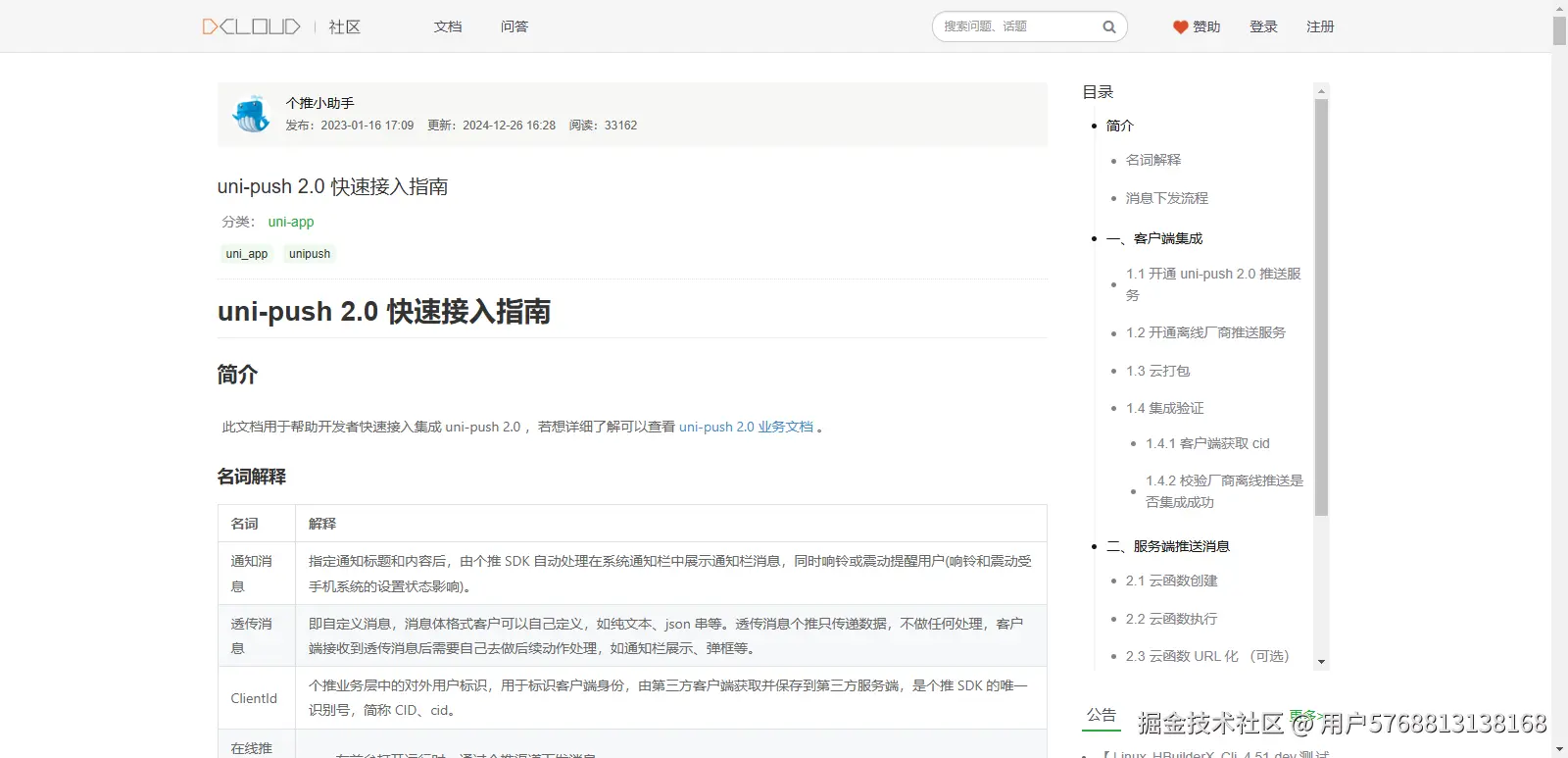Open uni-push 2.0 业务文档 link
1568x758 pixels.
(746, 427)
